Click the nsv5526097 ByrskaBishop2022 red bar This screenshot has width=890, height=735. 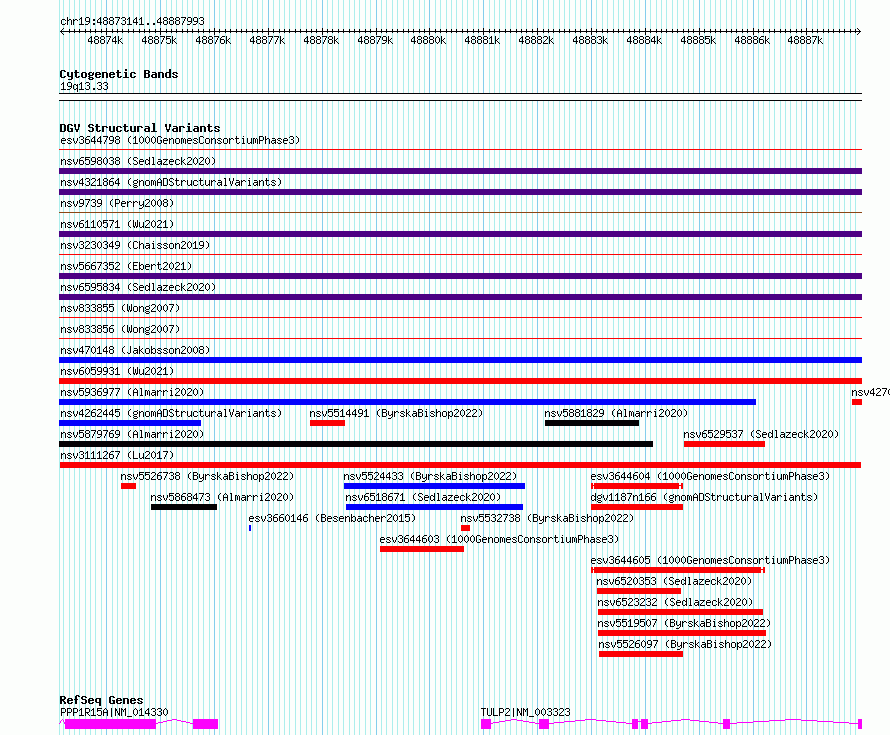tap(641, 654)
